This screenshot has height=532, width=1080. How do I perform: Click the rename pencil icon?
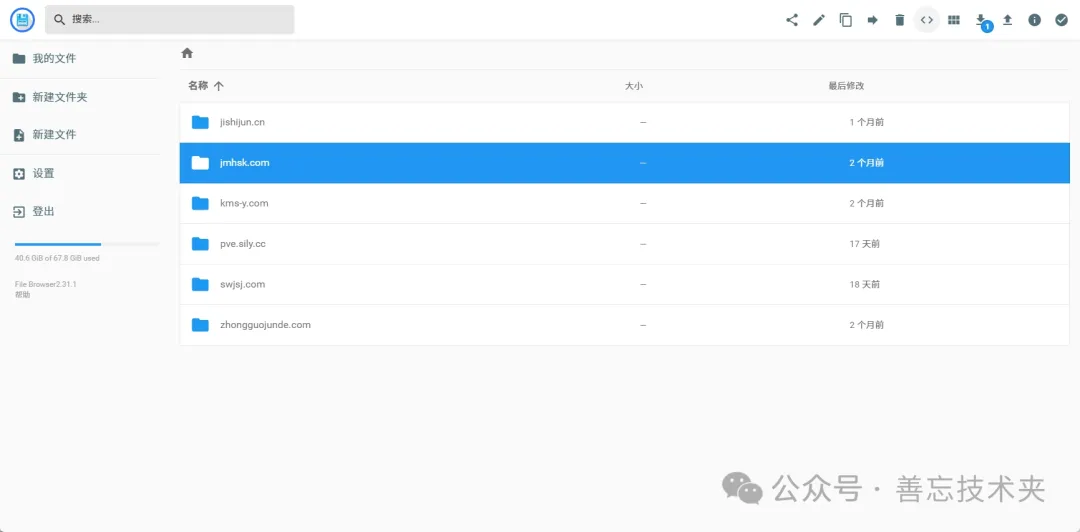click(x=818, y=20)
